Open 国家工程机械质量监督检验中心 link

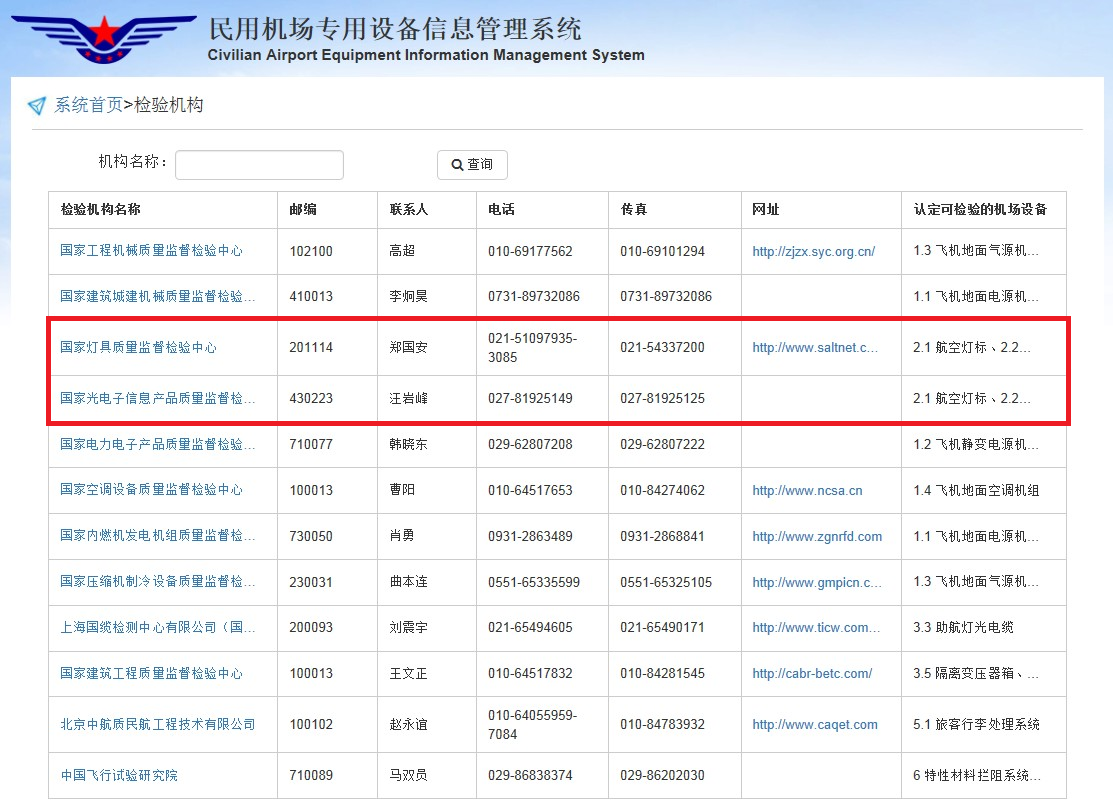(x=152, y=250)
